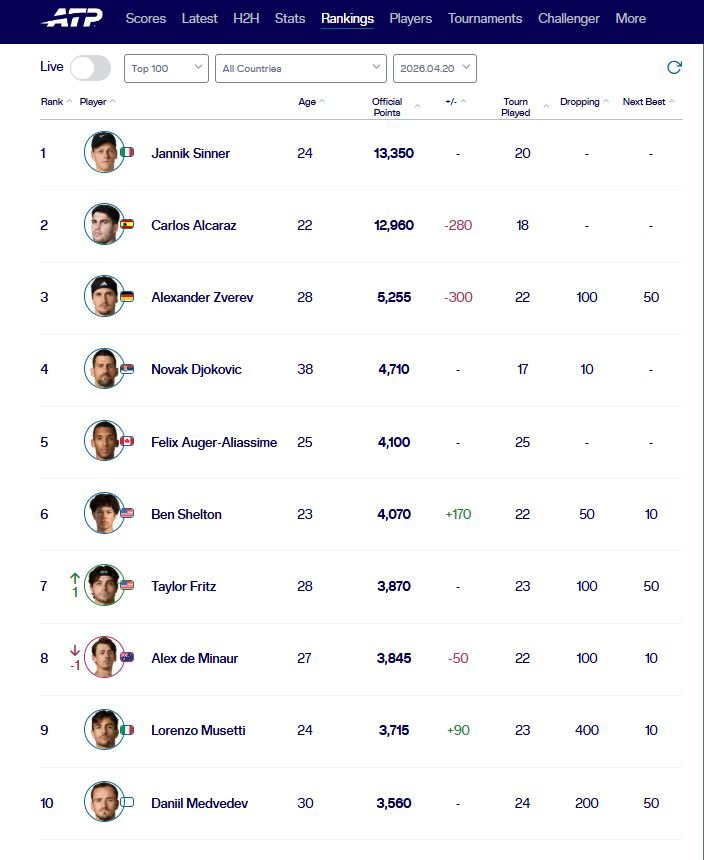Click the refresh rankings icon
704x860 pixels.
click(x=674, y=68)
